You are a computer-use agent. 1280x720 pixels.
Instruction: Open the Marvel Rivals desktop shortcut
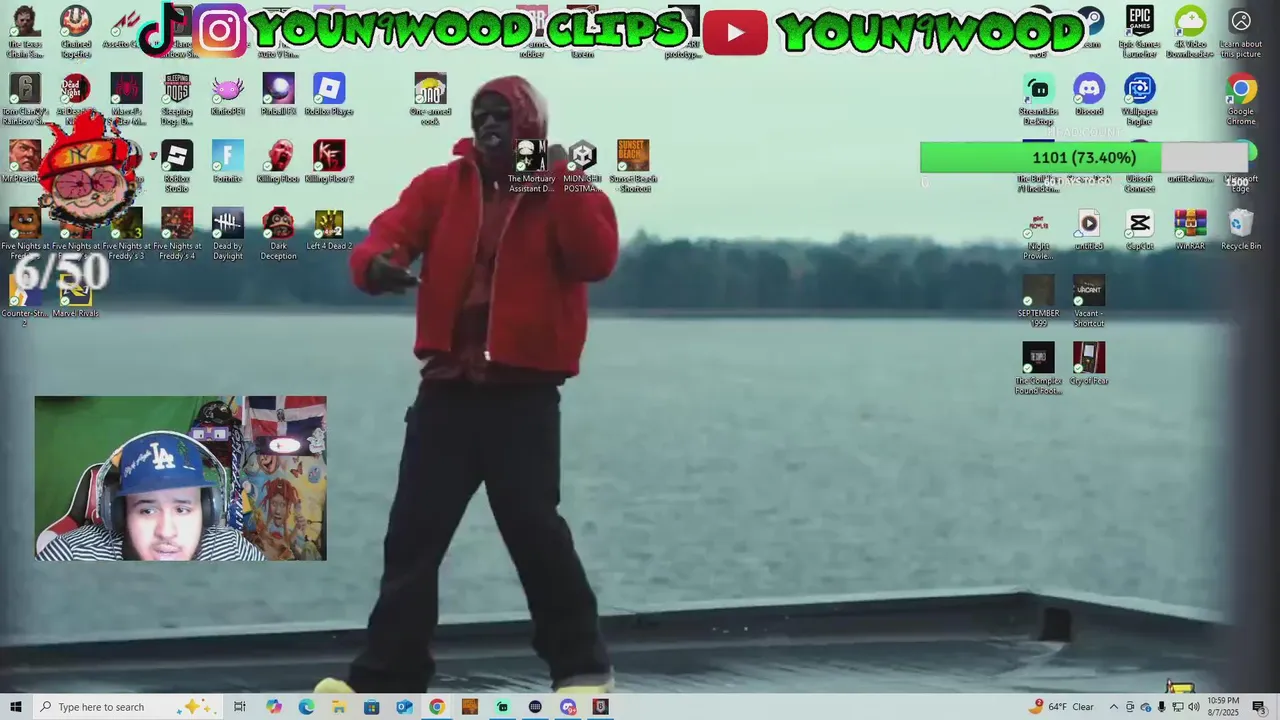tap(76, 297)
